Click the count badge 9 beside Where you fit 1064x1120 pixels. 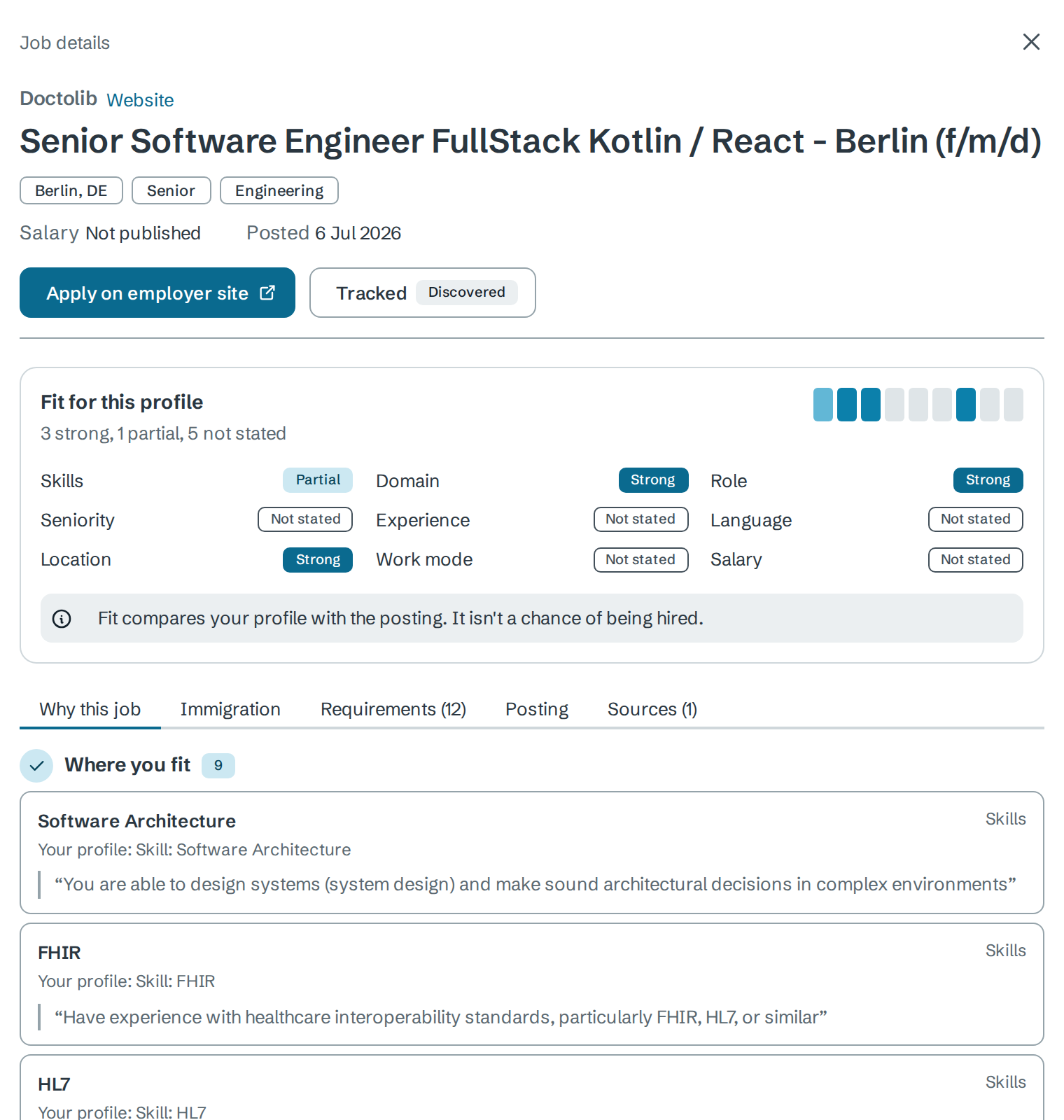coord(218,766)
